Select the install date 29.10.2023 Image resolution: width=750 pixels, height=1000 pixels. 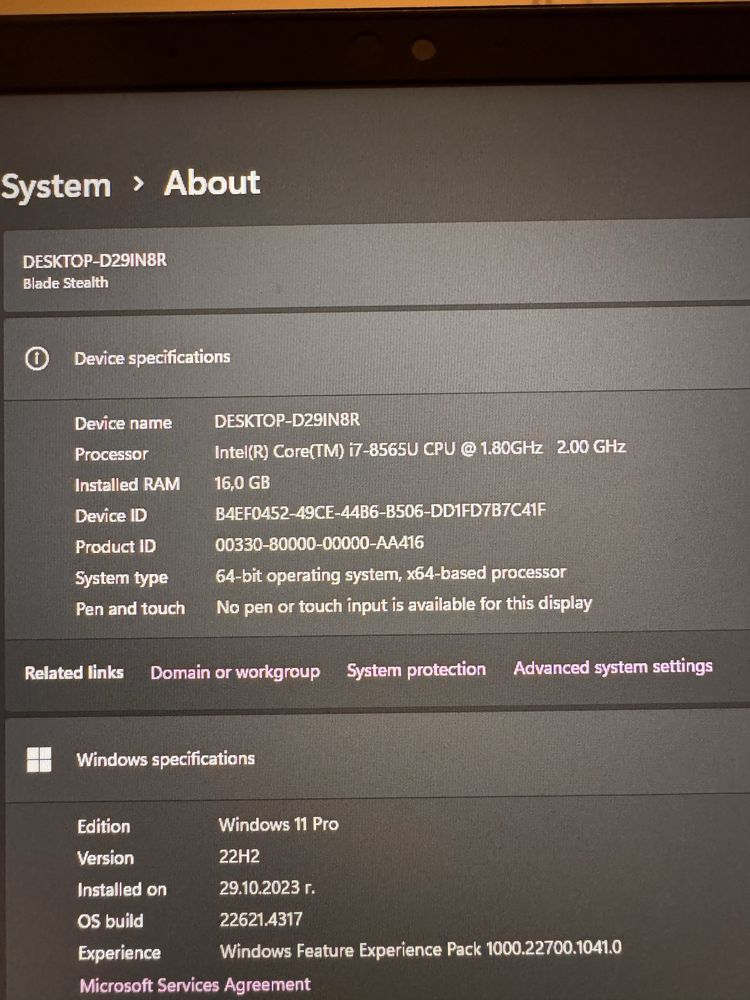[267, 888]
